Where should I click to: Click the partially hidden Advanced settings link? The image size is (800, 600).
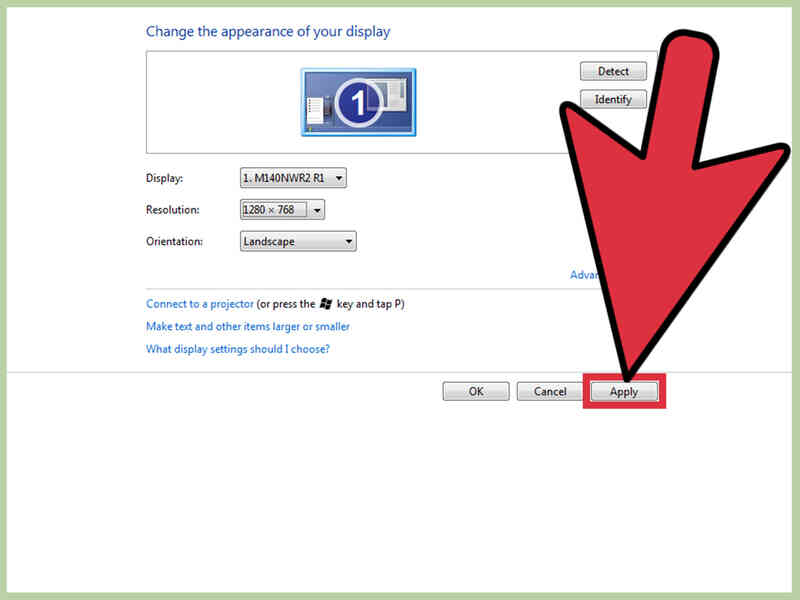coord(583,275)
